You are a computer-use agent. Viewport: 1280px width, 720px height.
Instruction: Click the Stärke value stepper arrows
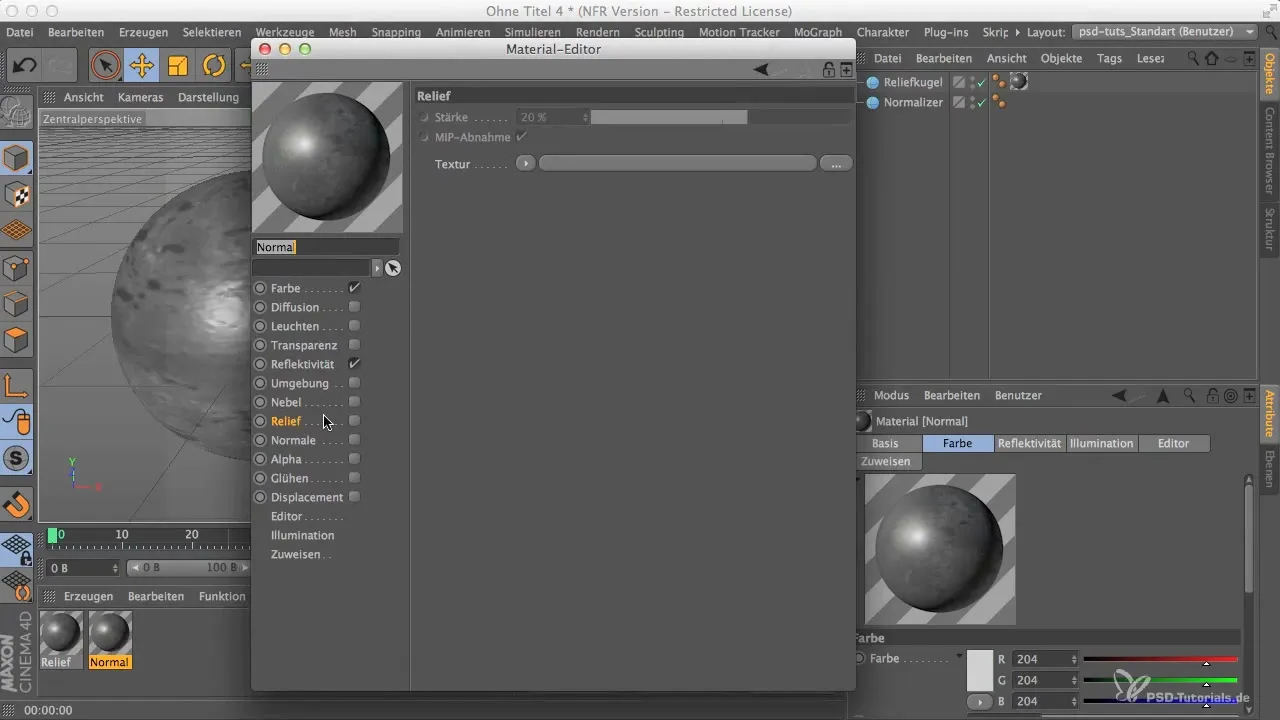pyautogui.click(x=584, y=117)
